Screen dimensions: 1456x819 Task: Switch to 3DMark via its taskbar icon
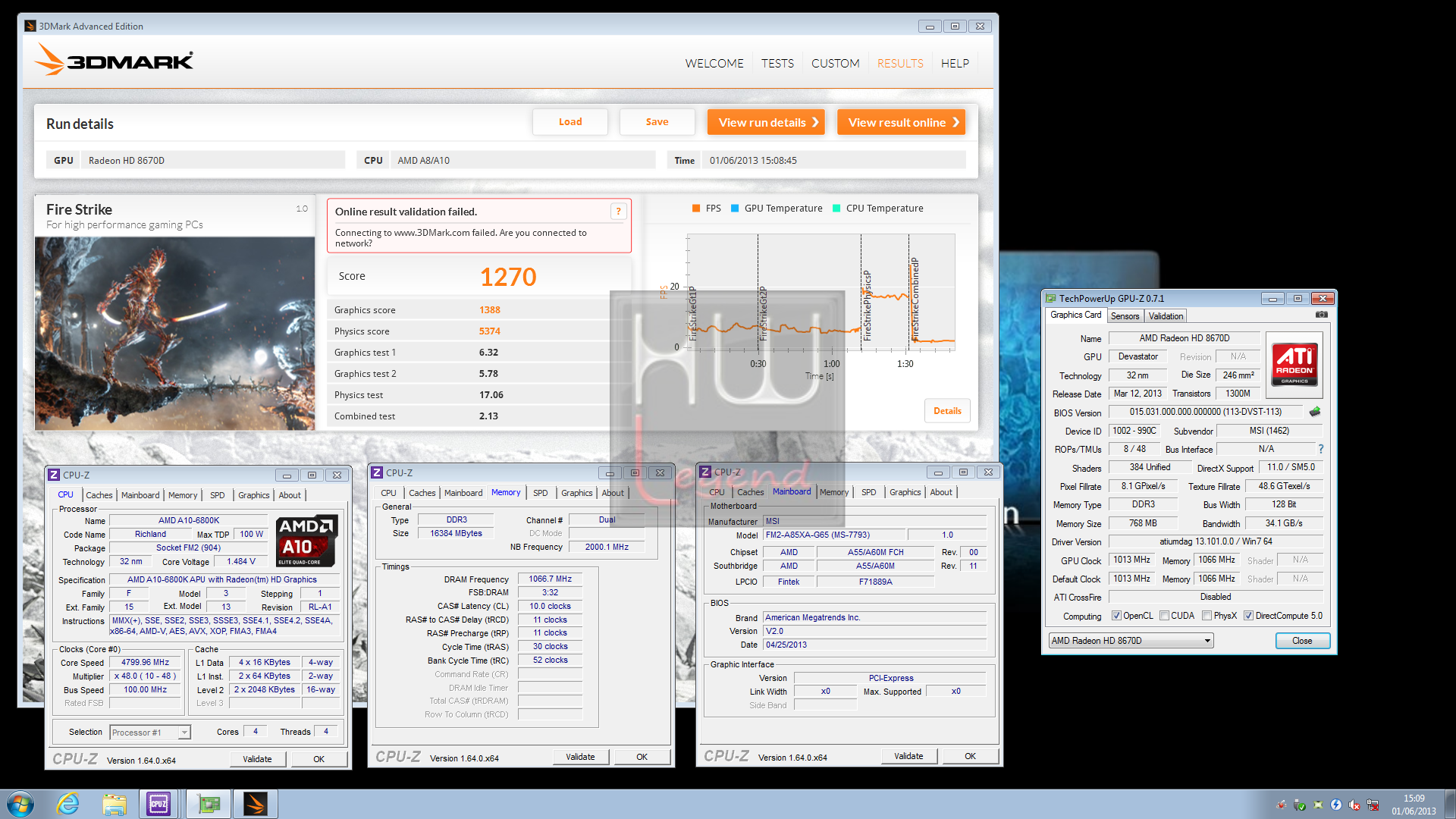point(255,804)
